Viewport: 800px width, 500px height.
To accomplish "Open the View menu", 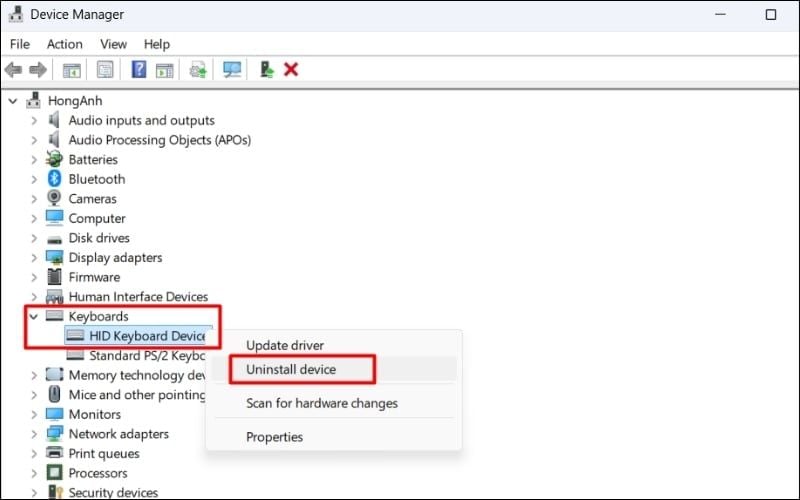I will 113,44.
